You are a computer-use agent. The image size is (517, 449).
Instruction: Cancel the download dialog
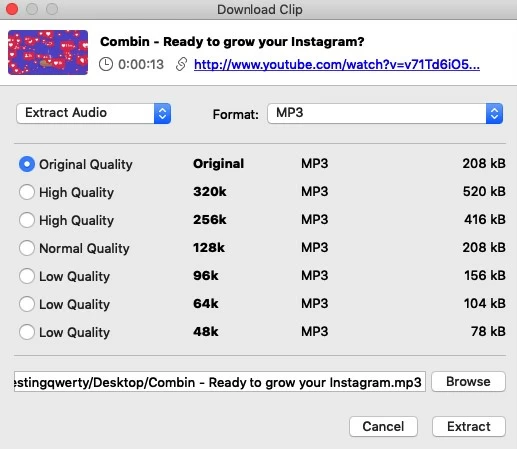pyautogui.click(x=383, y=426)
